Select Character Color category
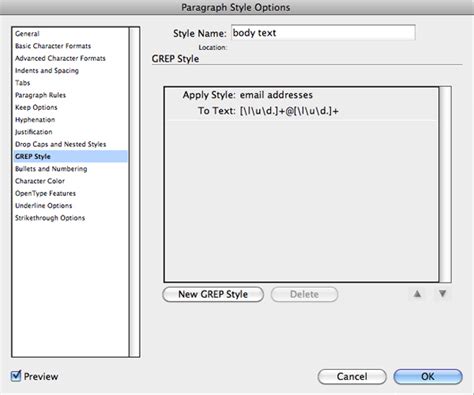The image size is (474, 395). 40,181
